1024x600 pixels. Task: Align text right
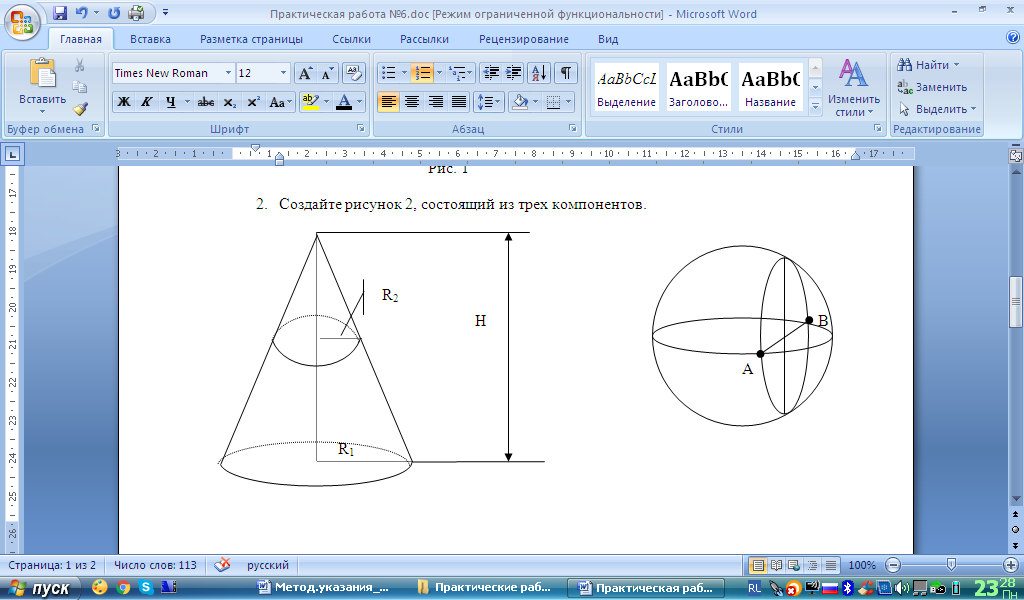[x=436, y=102]
